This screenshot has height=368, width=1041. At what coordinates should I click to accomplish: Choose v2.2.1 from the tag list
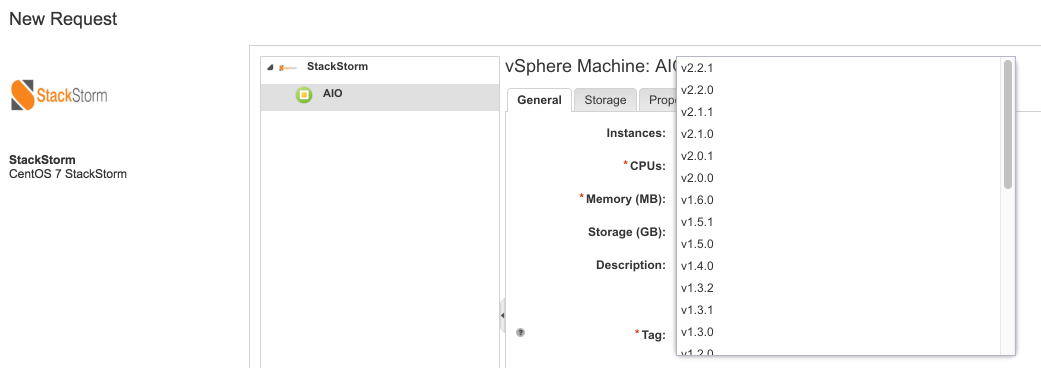point(839,68)
